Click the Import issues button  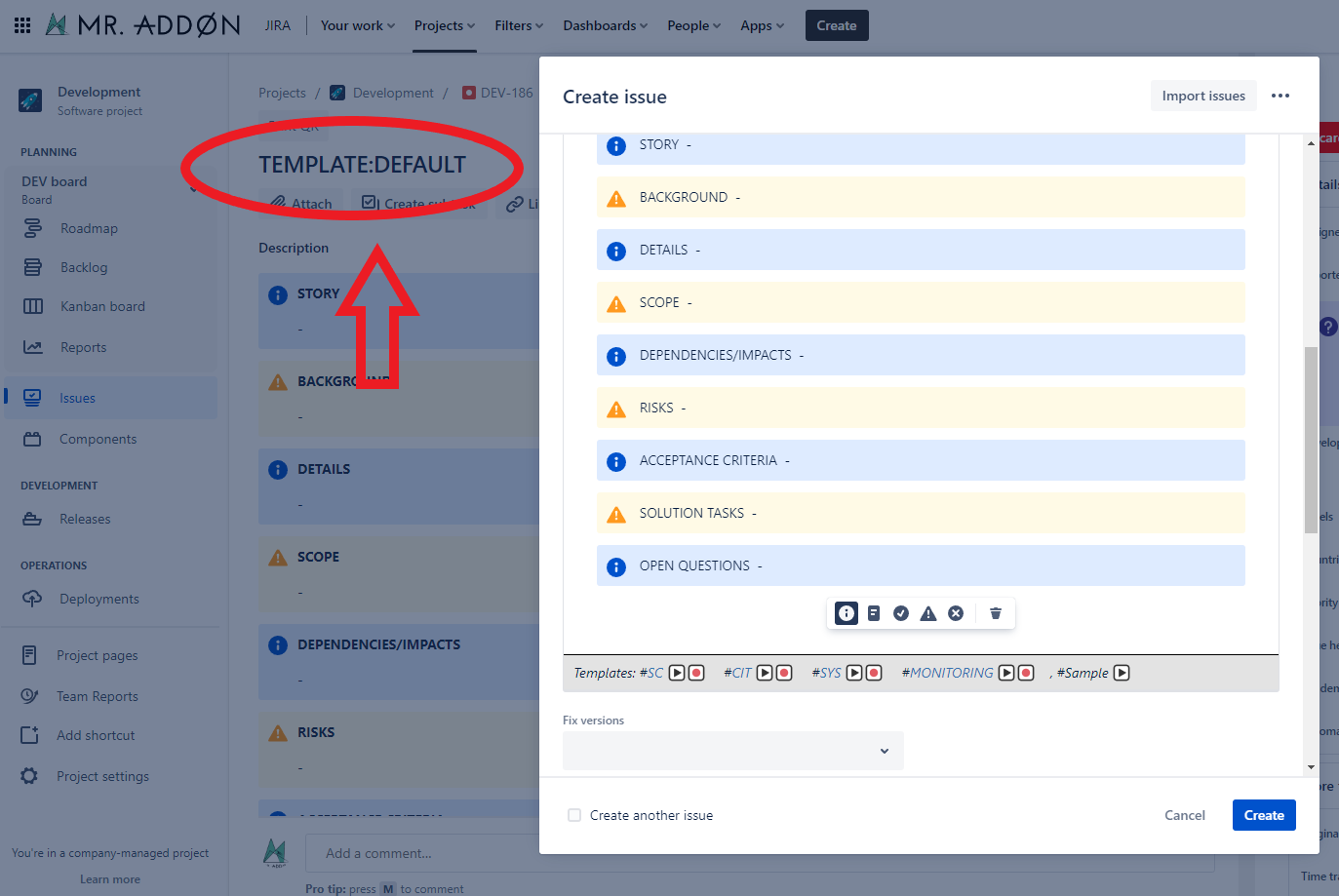click(1203, 96)
